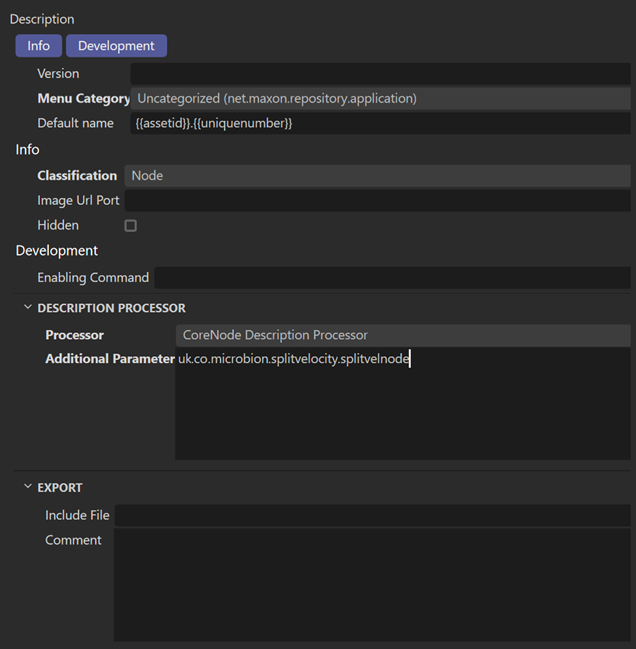Click the bold Classification label
636x649 pixels.
(77, 176)
